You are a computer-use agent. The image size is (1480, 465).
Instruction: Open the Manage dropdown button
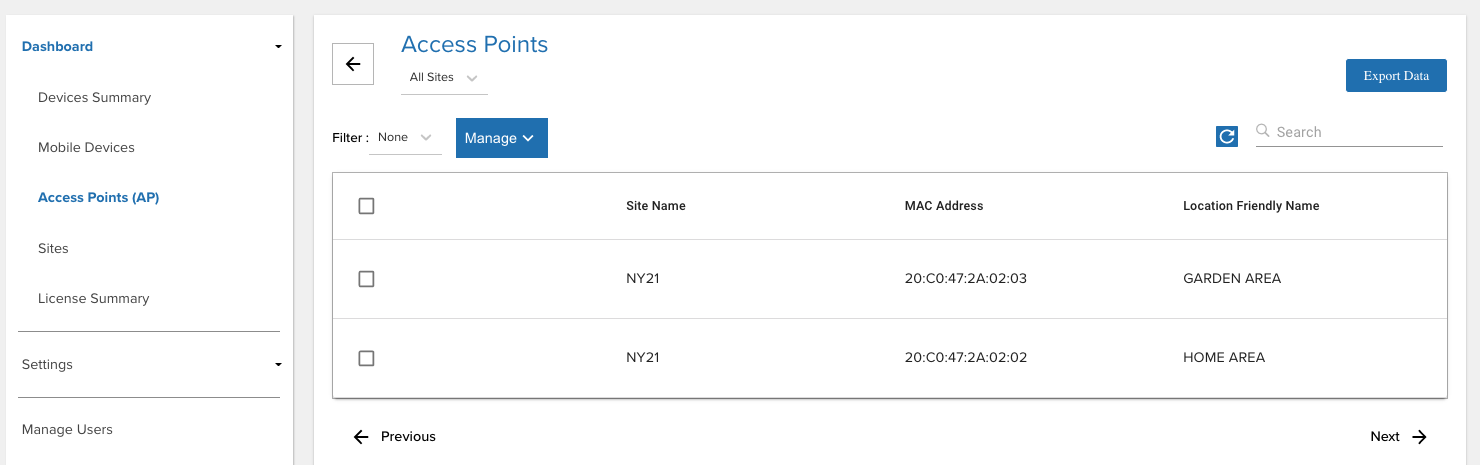pos(502,138)
